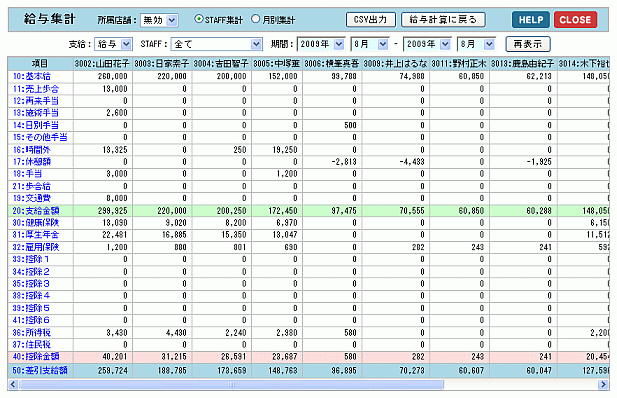Open the 21:歩合給 item link

pyautogui.click(x=32, y=186)
